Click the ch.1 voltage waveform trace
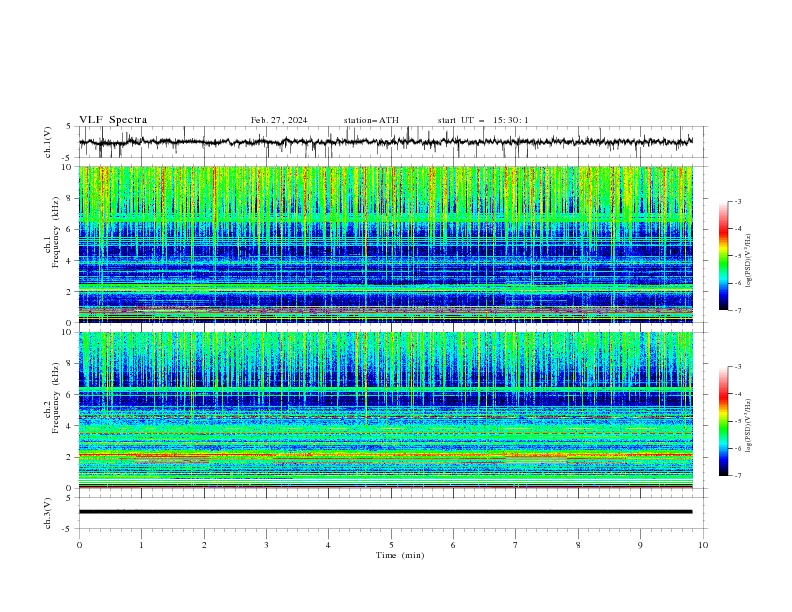This screenshot has height=612, width=792. (385, 142)
